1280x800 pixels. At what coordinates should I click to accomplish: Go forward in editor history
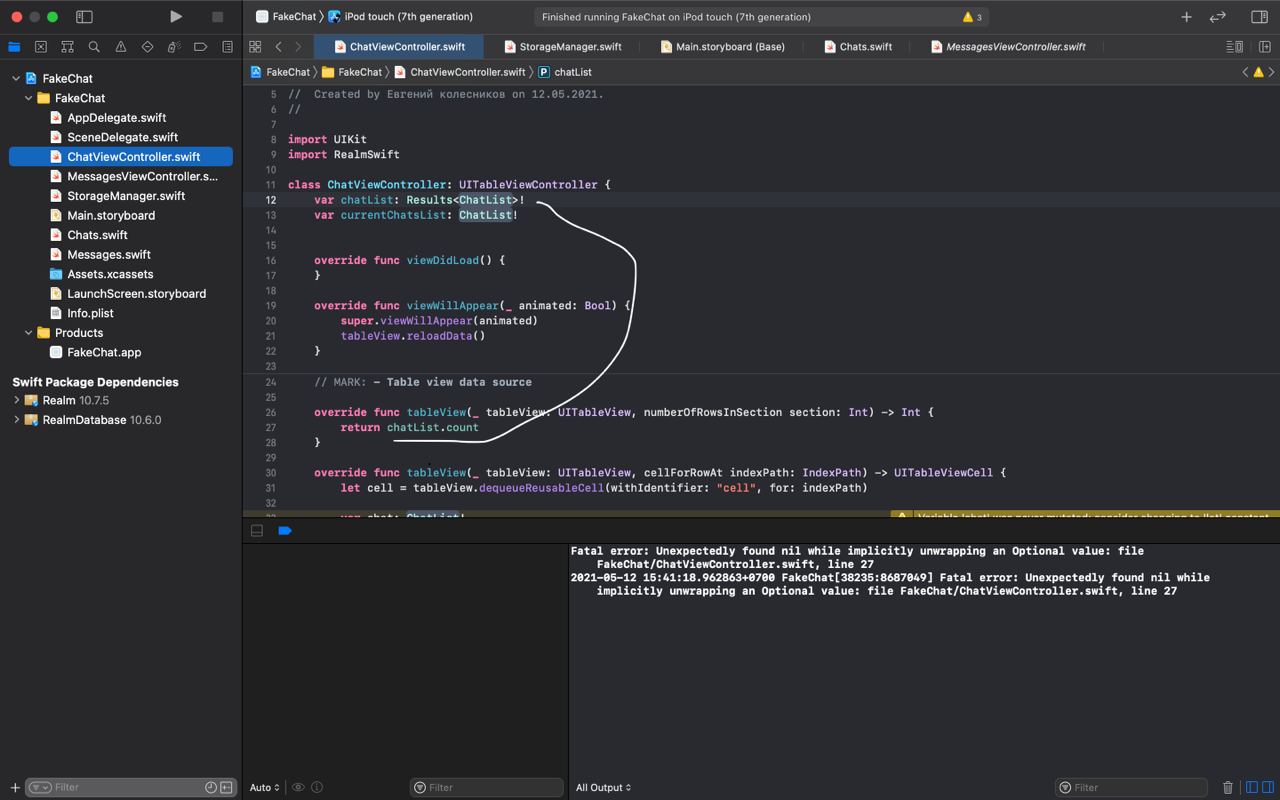(x=297, y=47)
